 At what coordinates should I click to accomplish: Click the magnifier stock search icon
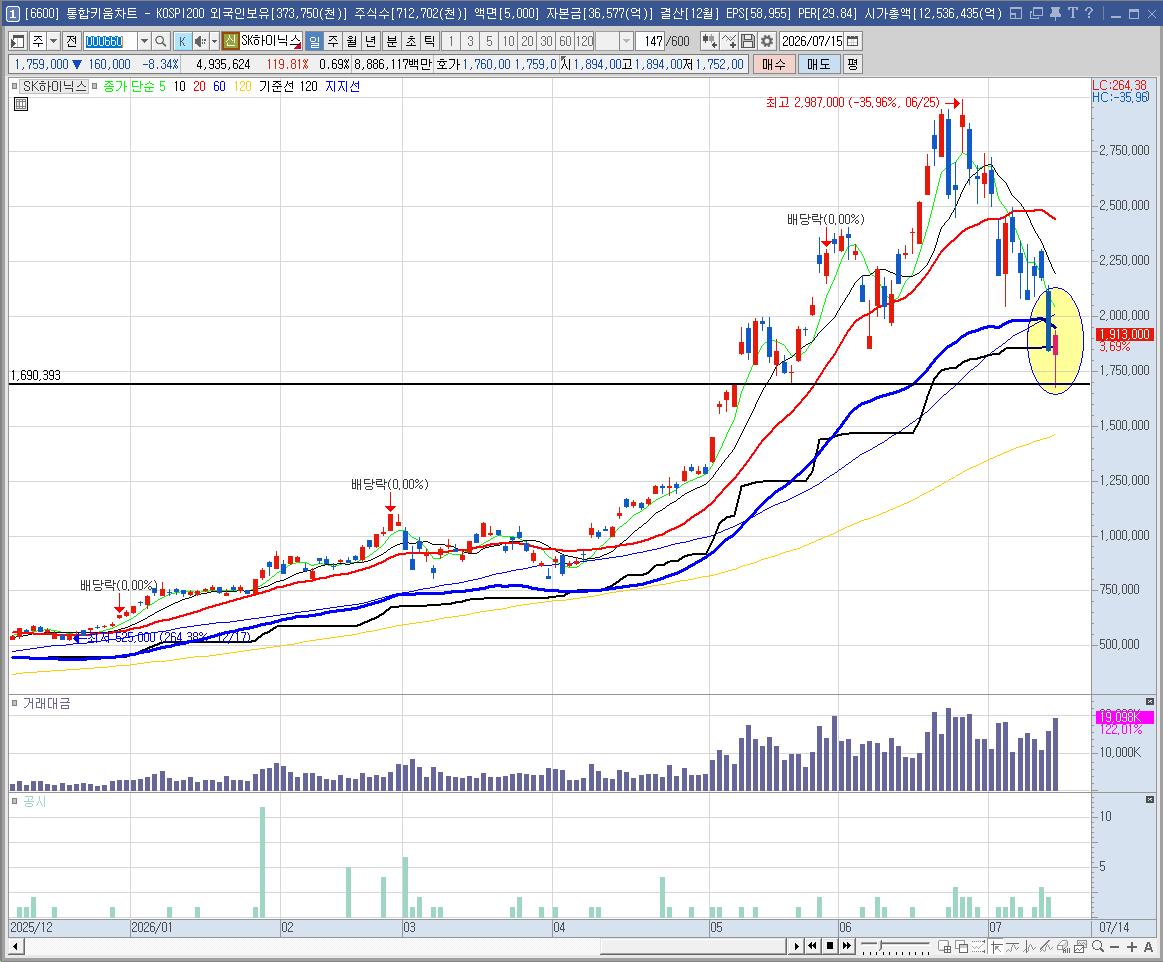pos(160,42)
